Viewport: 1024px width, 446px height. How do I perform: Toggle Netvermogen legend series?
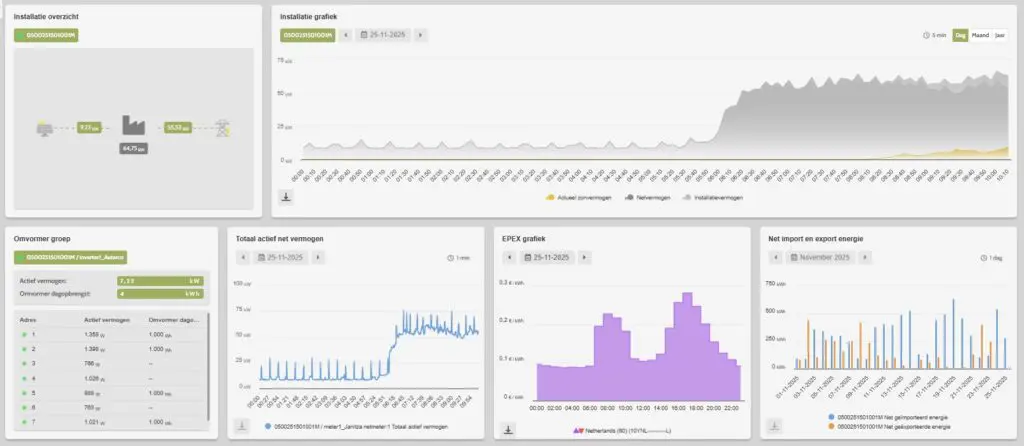coord(648,197)
